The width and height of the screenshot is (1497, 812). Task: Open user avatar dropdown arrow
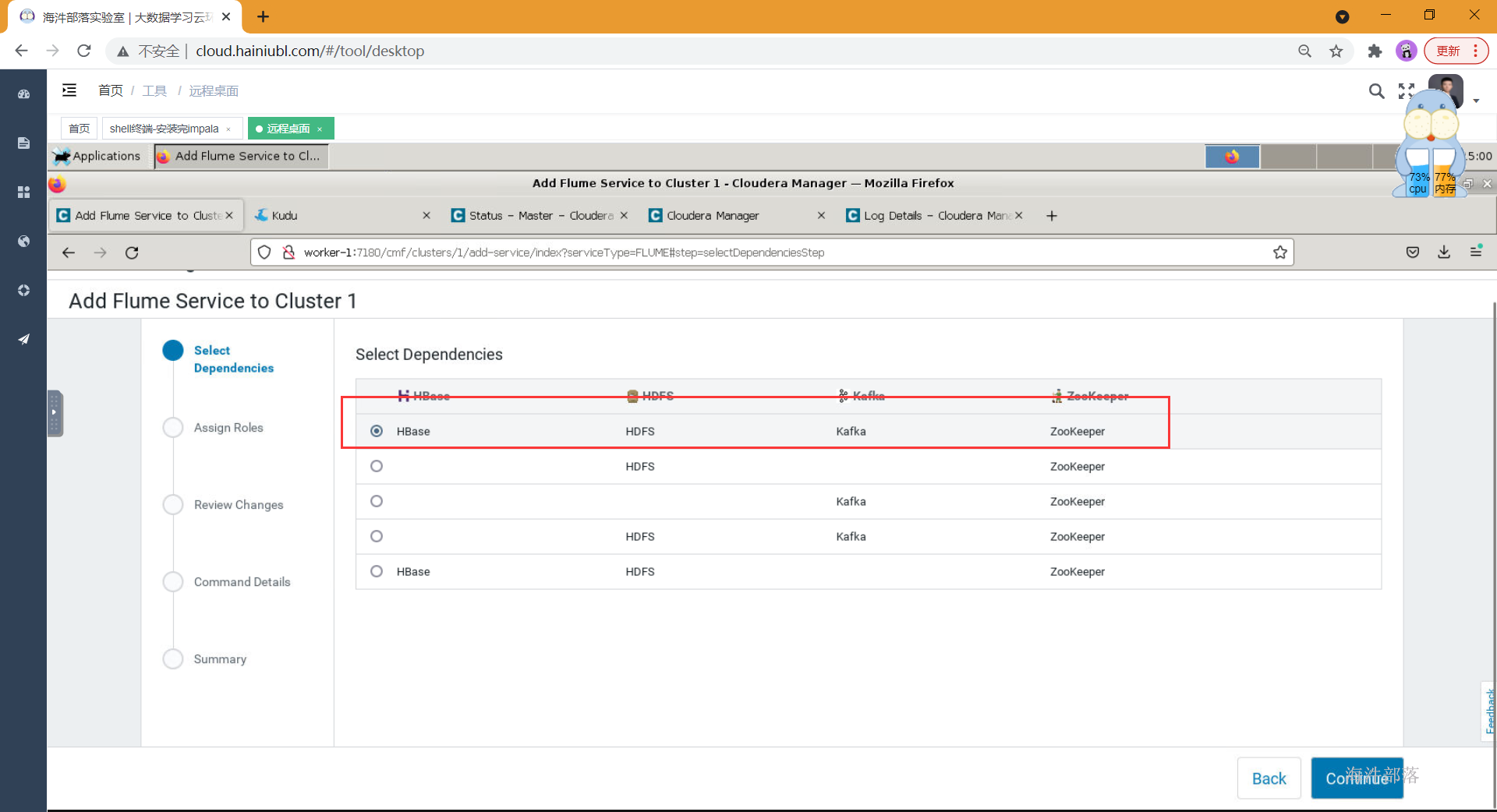coord(1476,101)
